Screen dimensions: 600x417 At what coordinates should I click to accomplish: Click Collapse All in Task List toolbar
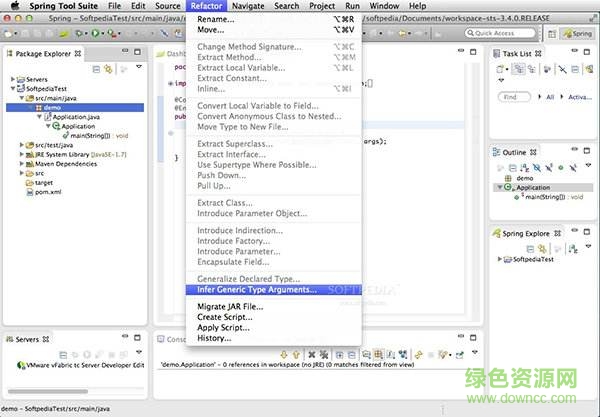[575, 69]
